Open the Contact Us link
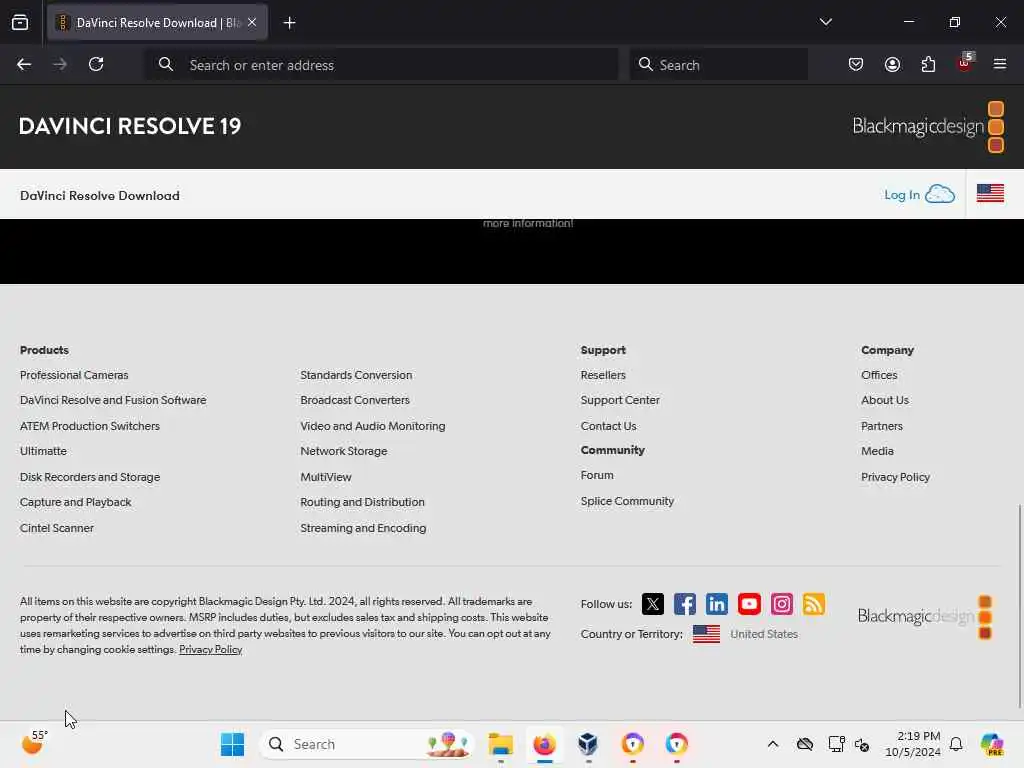The image size is (1024, 768). 608,426
